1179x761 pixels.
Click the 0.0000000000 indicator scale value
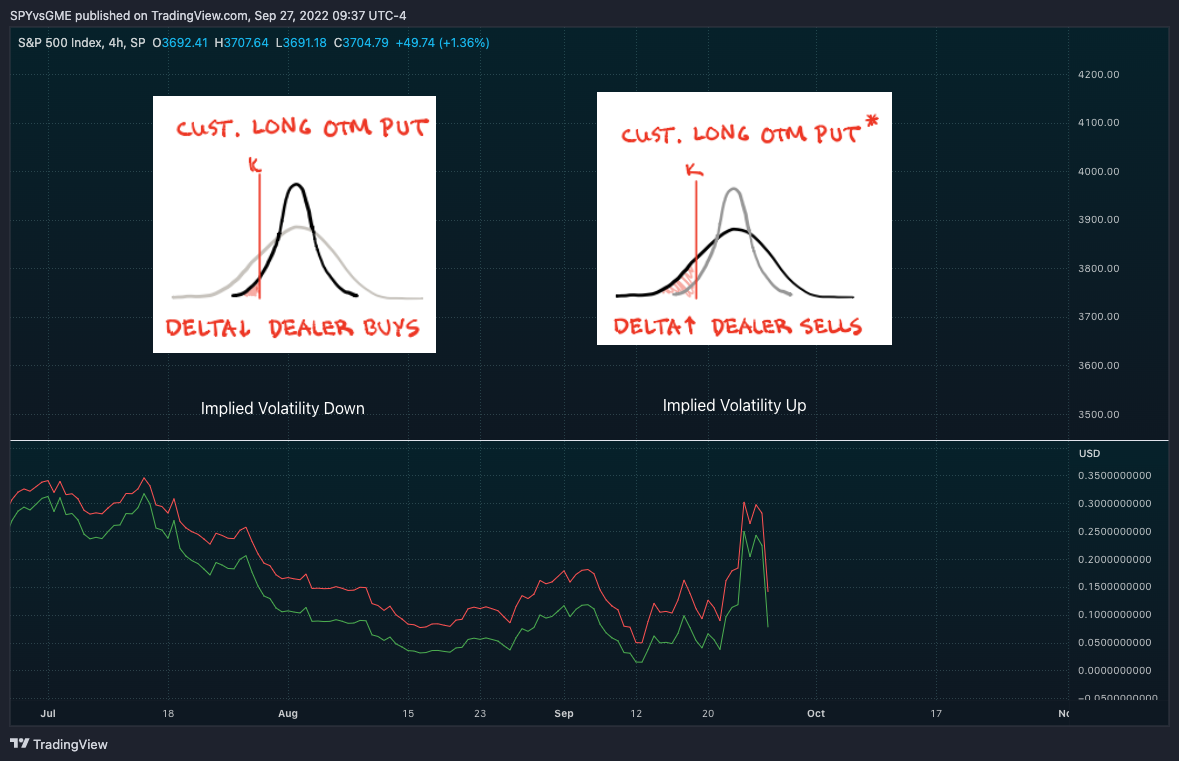tap(1114, 671)
